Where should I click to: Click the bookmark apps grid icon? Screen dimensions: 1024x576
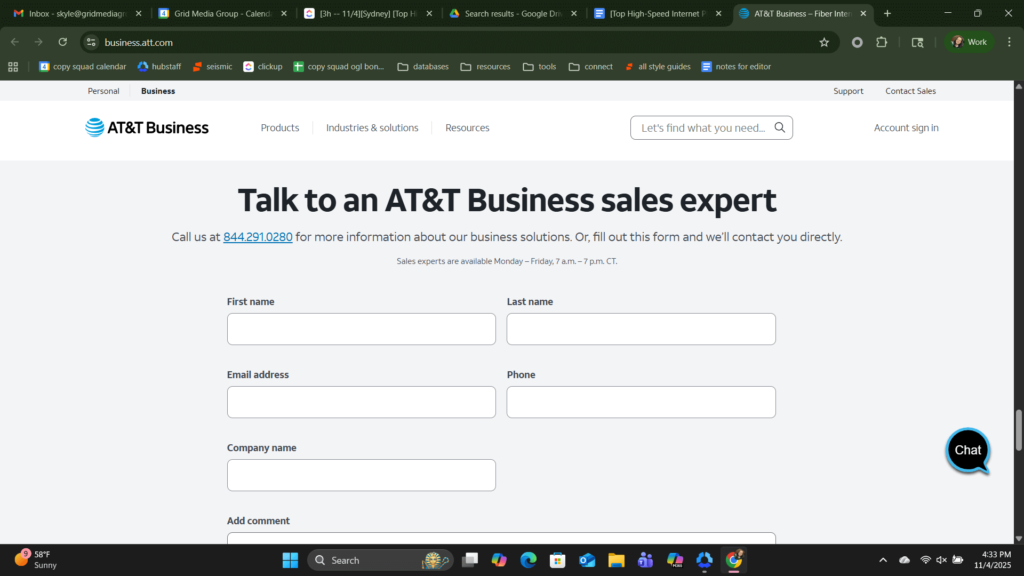13,66
